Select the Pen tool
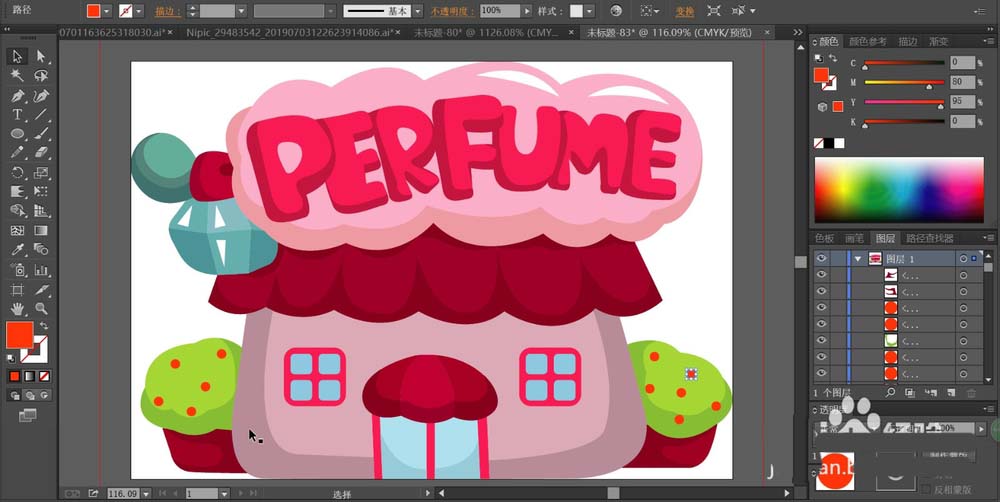Image resolution: width=1000 pixels, height=502 pixels. coord(17,96)
